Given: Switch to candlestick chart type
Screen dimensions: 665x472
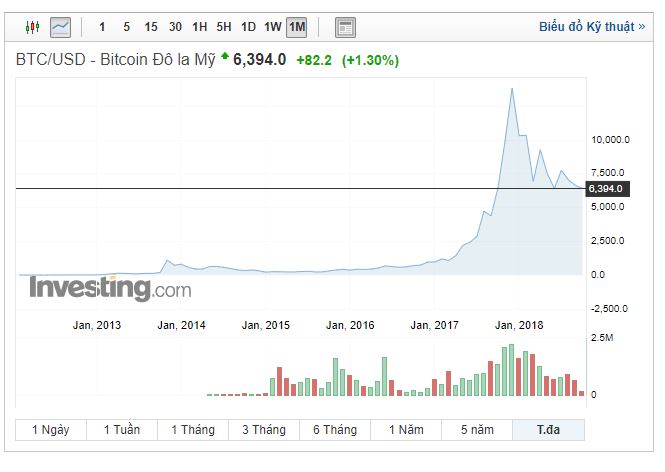Looking at the screenshot, I should (x=32, y=27).
